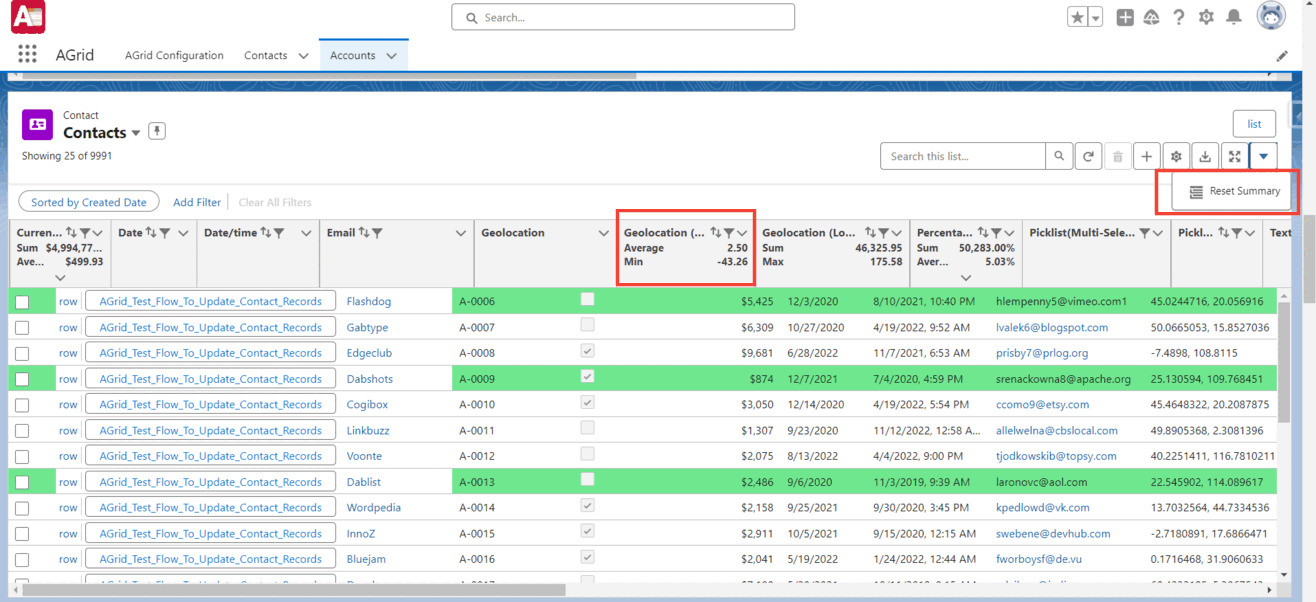The height and width of the screenshot is (602, 1316).
Task: Open grid settings gear in toolbar
Action: click(x=1176, y=156)
